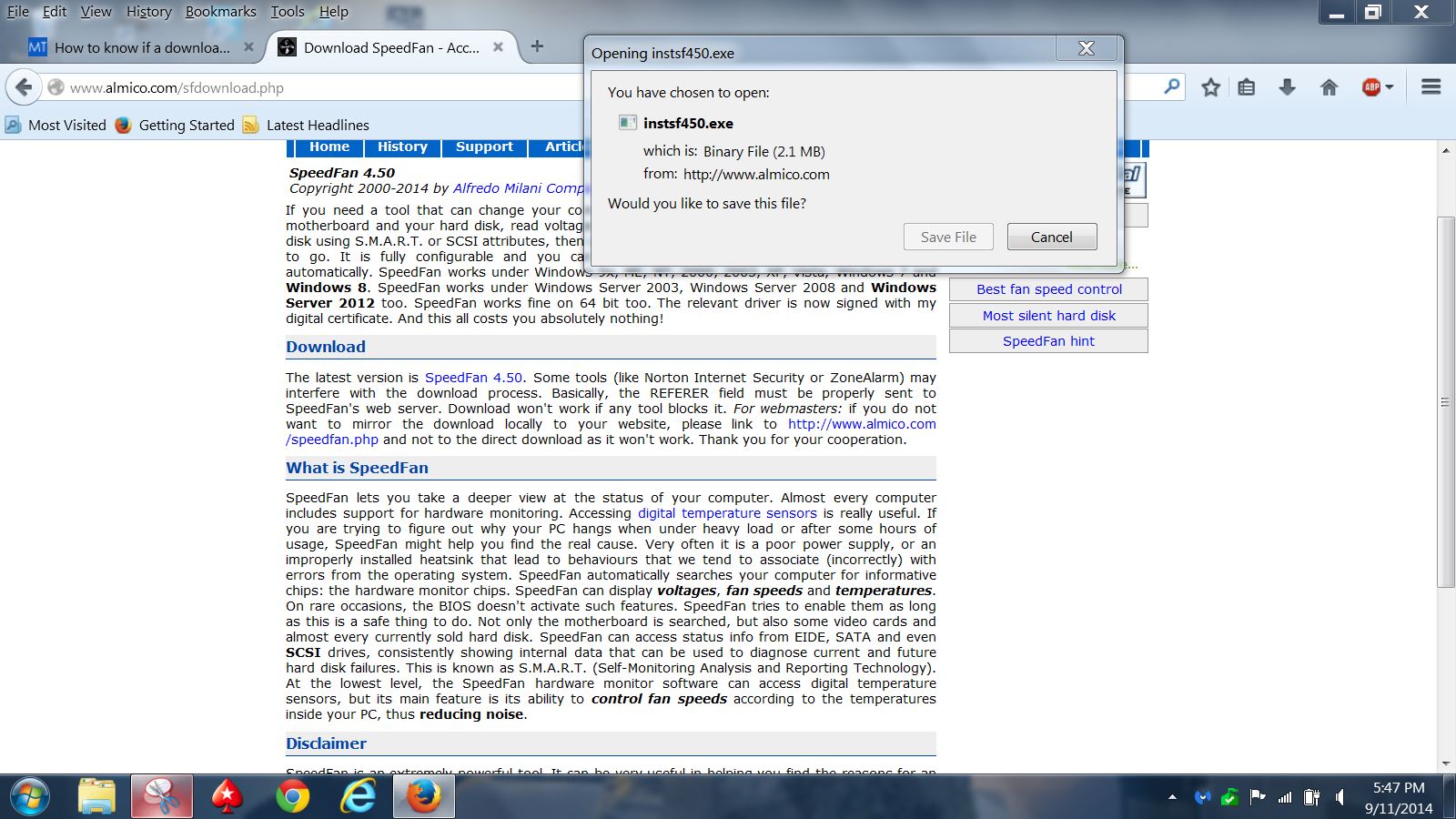Open Action Center flag icon in tray
This screenshot has width=1456, height=819.
click(1258, 797)
